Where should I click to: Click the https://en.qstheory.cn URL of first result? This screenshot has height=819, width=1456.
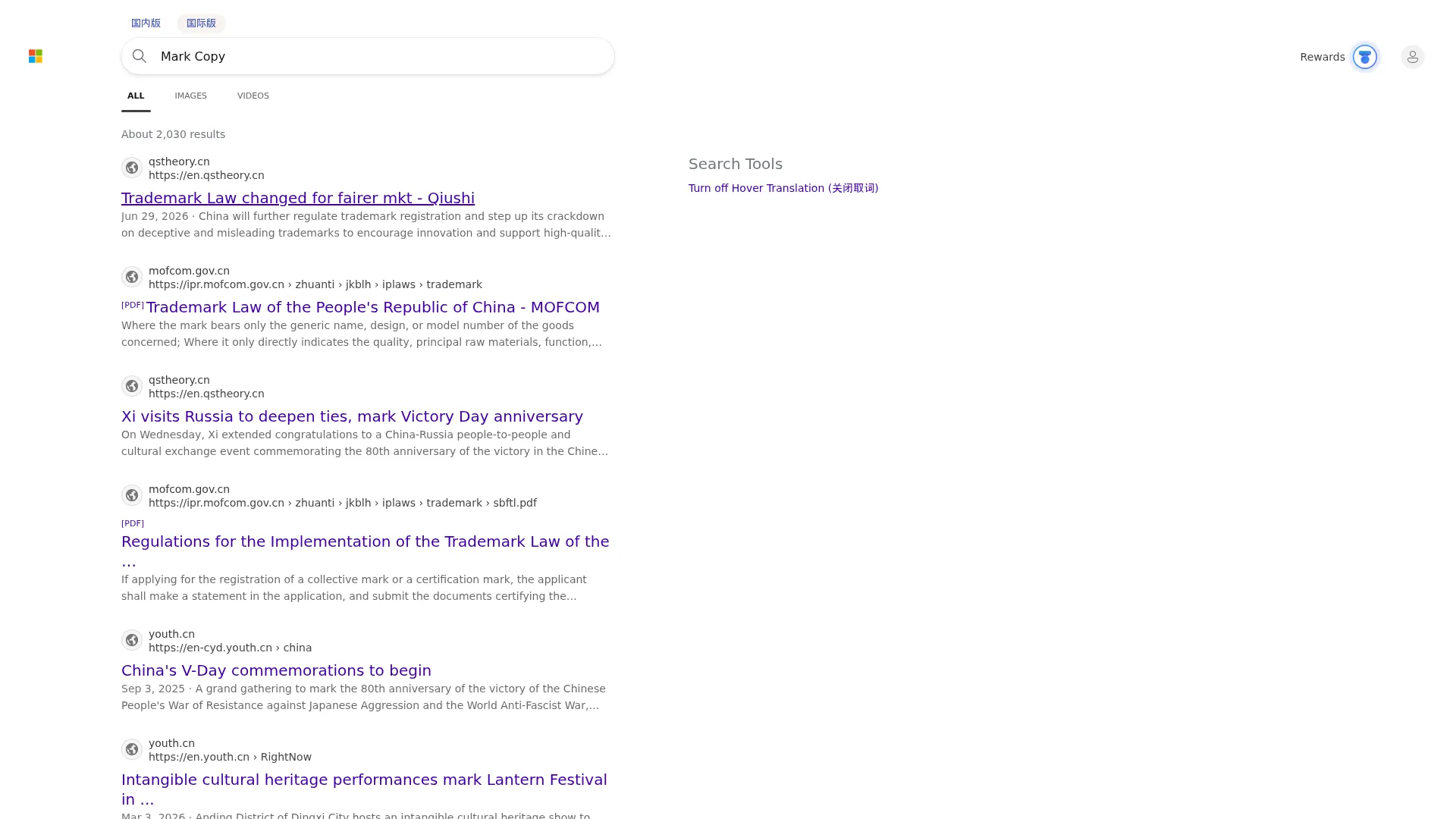[206, 175]
